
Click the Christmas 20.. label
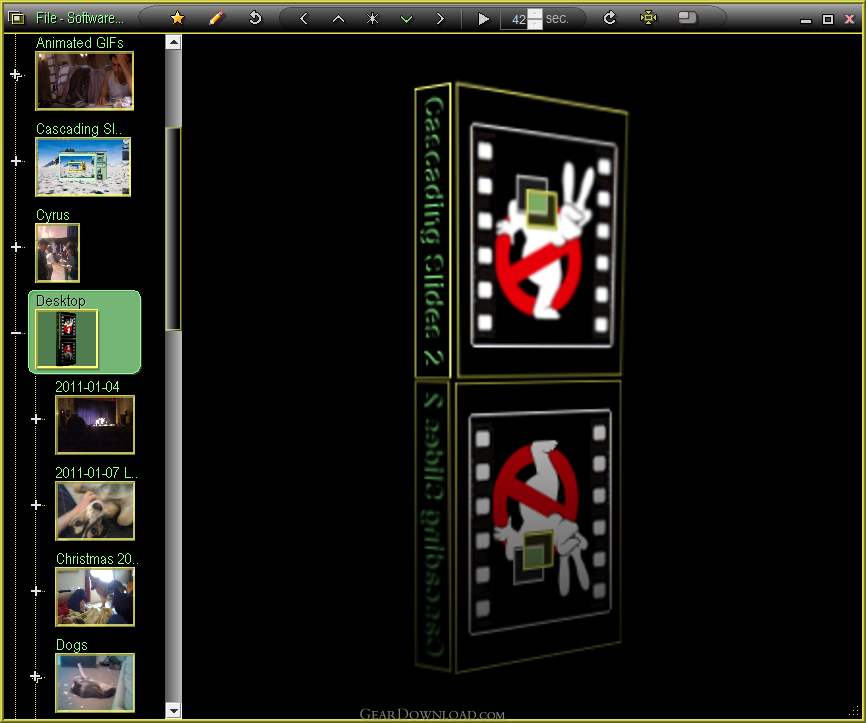click(x=97, y=560)
